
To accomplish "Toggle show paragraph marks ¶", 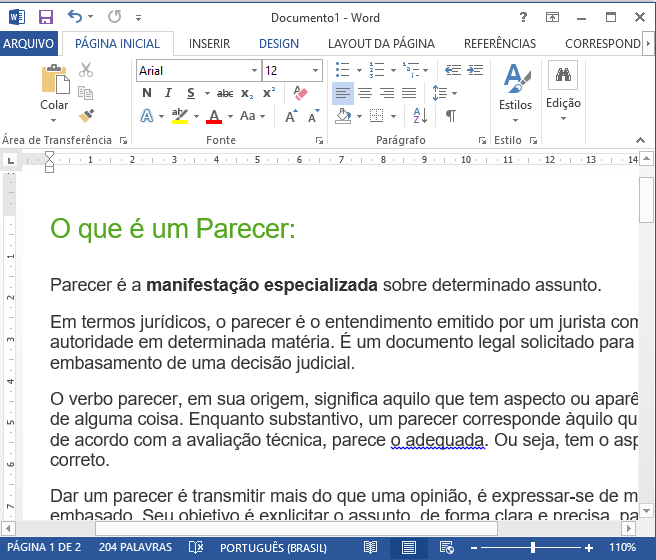I will pyautogui.click(x=451, y=115).
